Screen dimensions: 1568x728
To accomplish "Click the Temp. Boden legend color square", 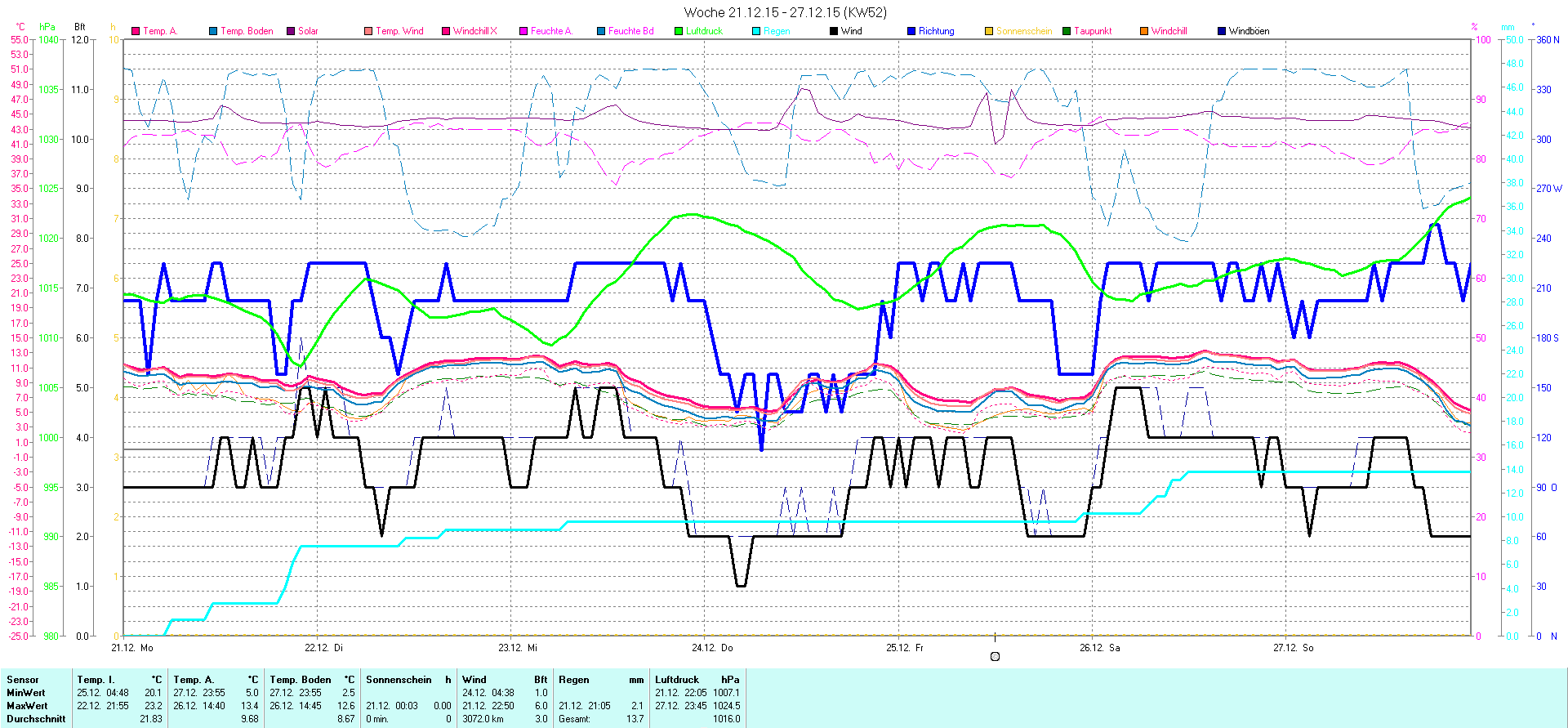I will [x=213, y=31].
